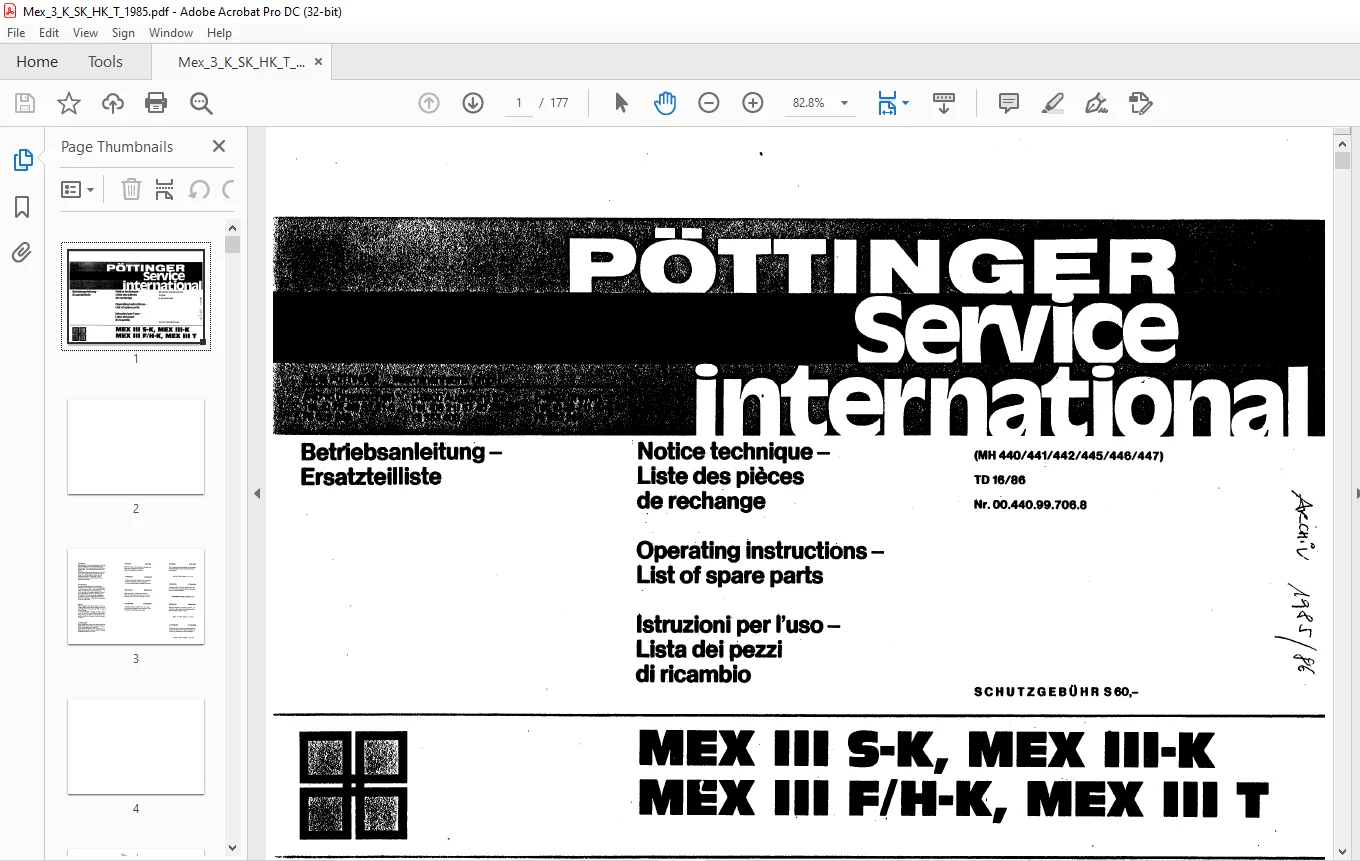Upload file to cloud

[113, 103]
